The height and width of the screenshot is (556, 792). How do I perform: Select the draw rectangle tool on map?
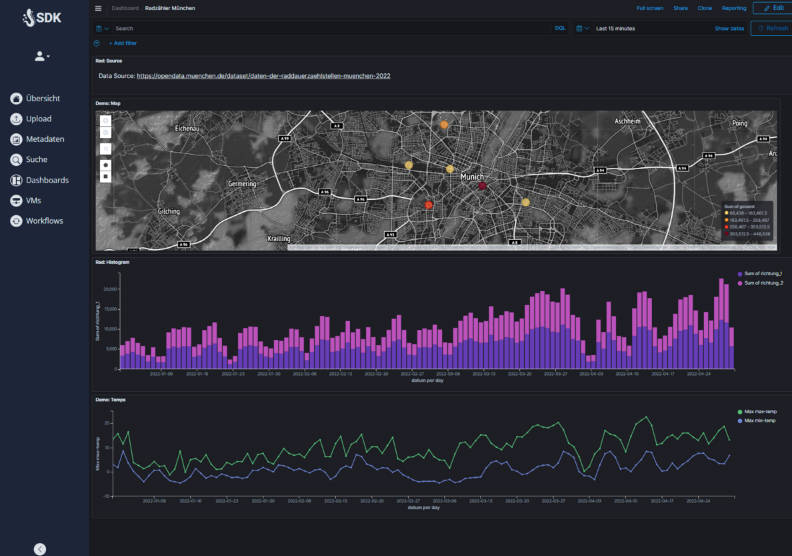tap(105, 177)
